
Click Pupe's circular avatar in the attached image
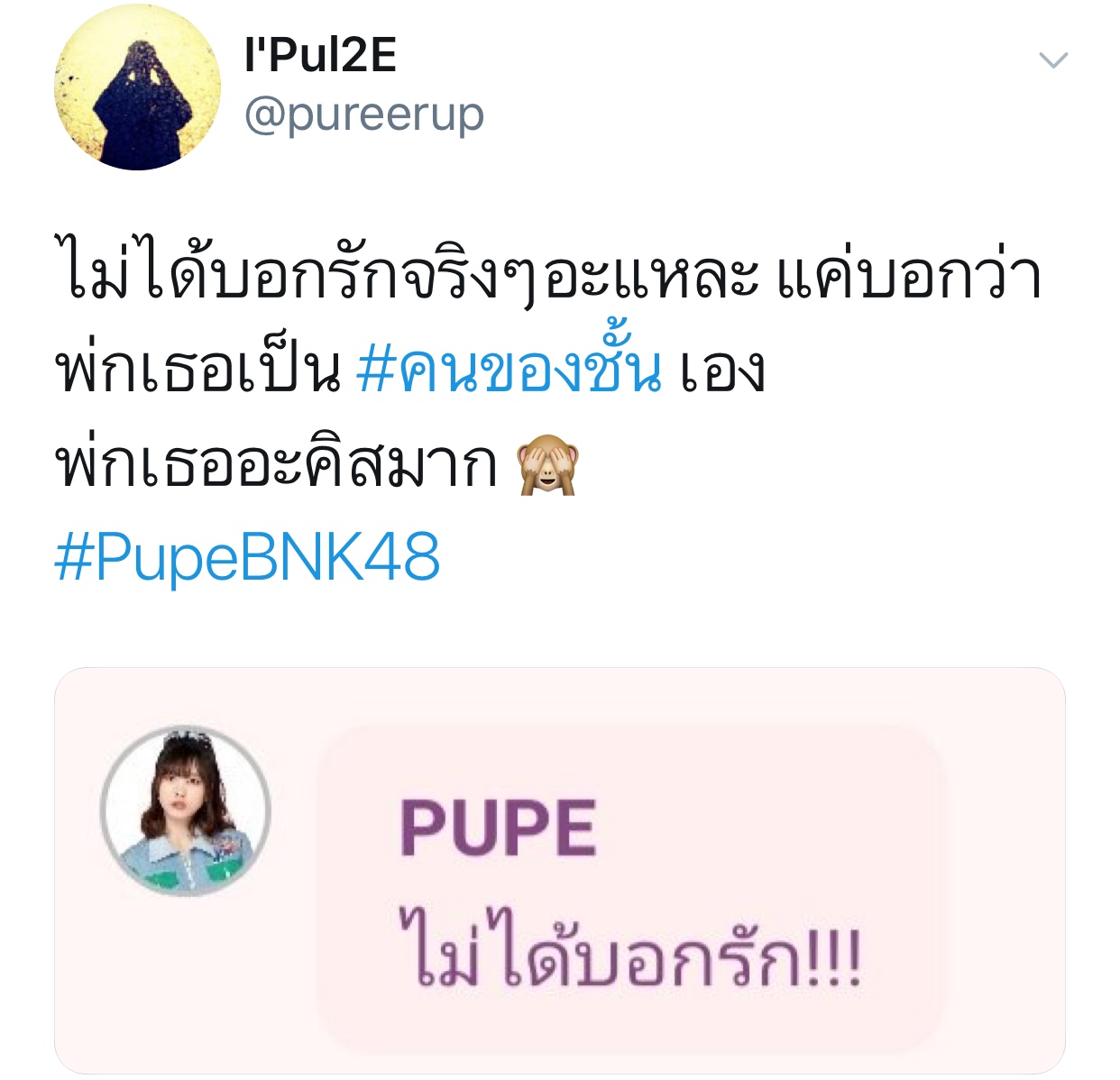(186, 810)
